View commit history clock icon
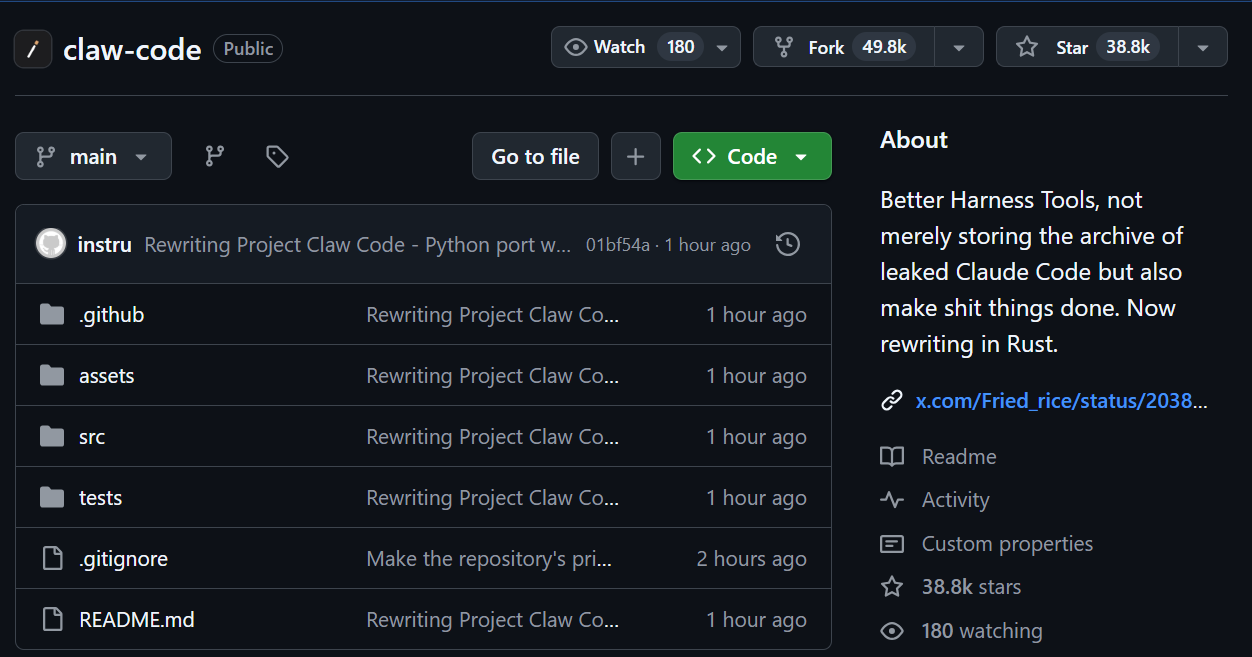Viewport: 1252px width, 657px height. point(788,244)
